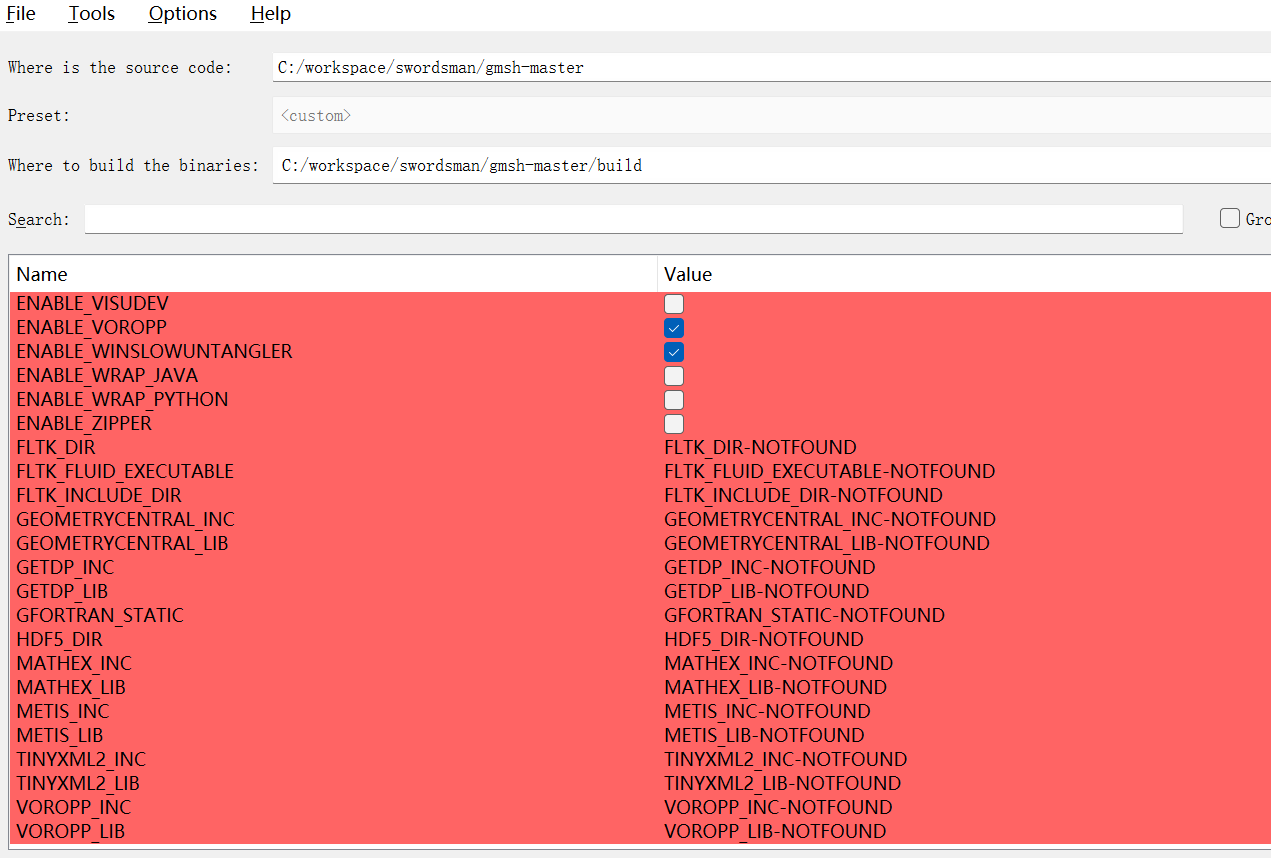Click the source code path field
The width and height of the screenshot is (1271, 858).
[771, 68]
